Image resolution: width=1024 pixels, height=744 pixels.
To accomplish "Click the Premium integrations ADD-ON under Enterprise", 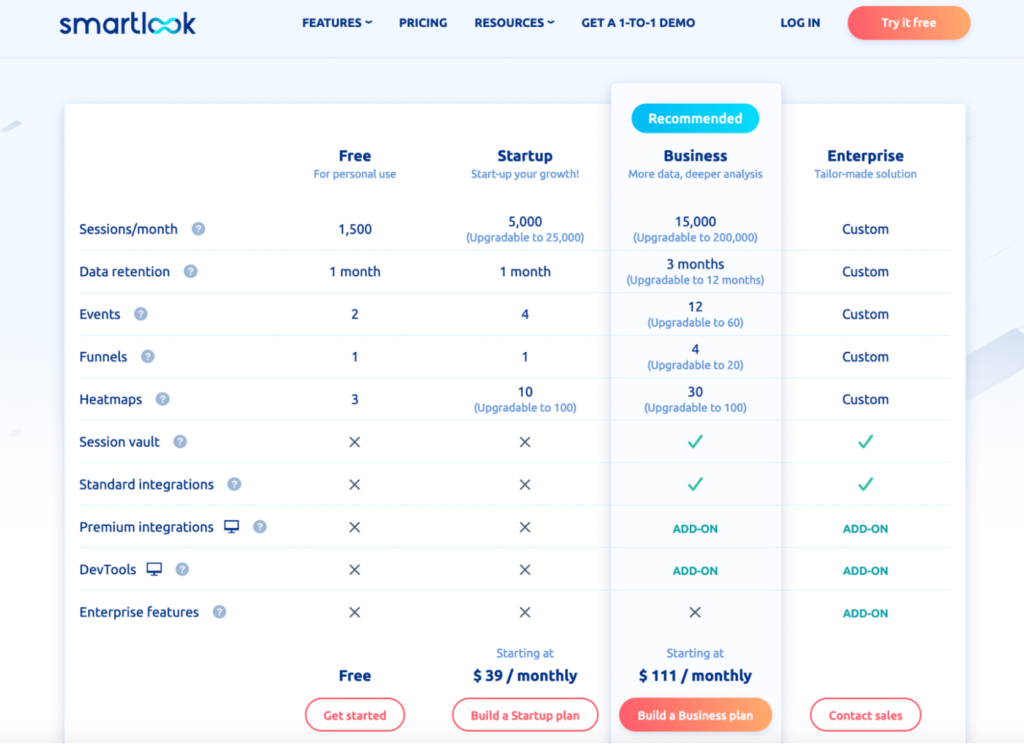I will [x=865, y=528].
